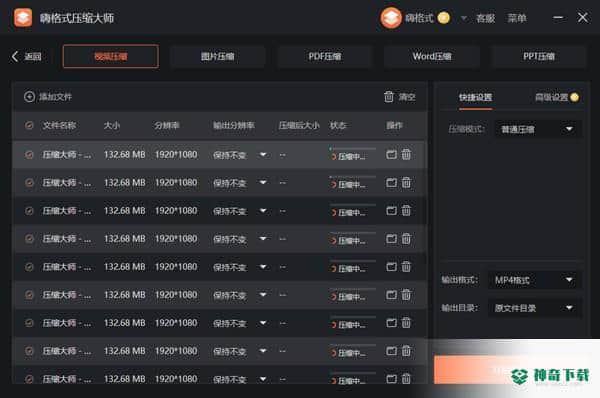Toggle the checkbox of the first file row
Viewport: 600px width, 398px height.
click(29, 155)
